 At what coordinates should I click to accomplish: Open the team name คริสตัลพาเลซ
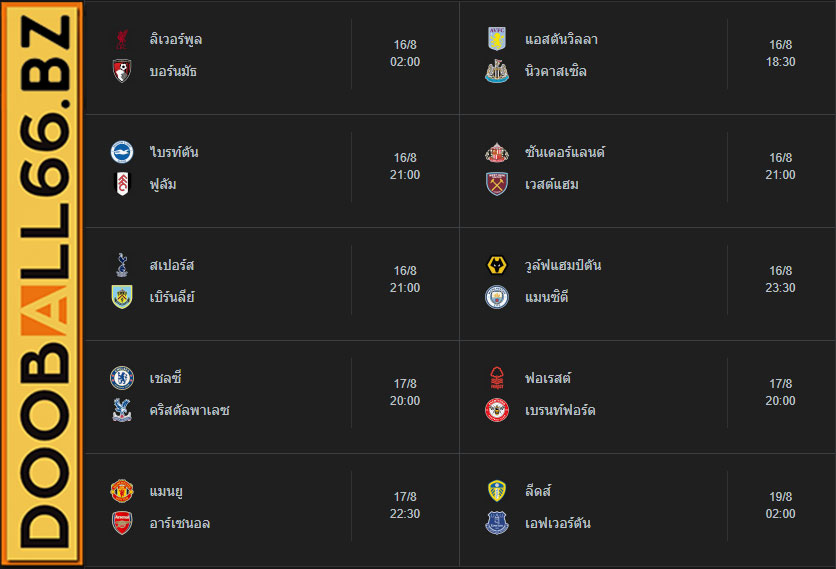[x=189, y=410]
